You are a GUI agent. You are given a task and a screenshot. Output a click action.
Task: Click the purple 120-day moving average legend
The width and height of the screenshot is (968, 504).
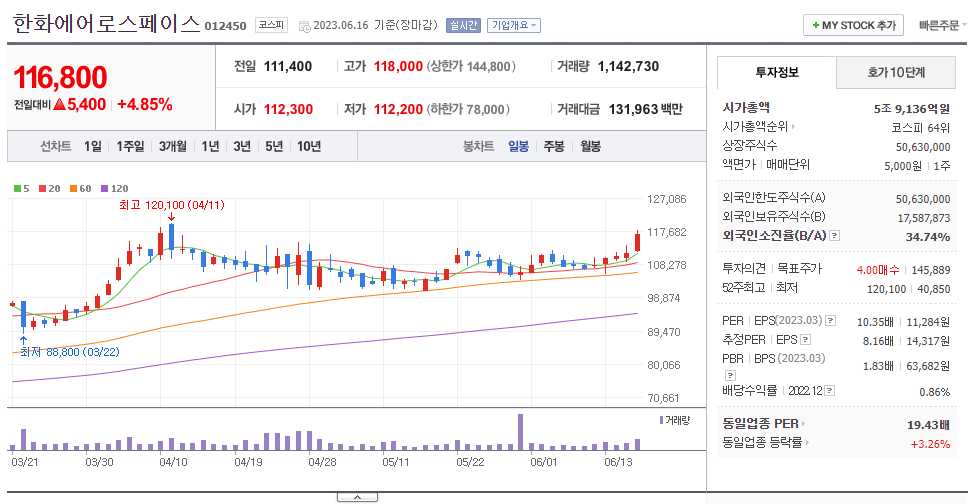(x=115, y=188)
